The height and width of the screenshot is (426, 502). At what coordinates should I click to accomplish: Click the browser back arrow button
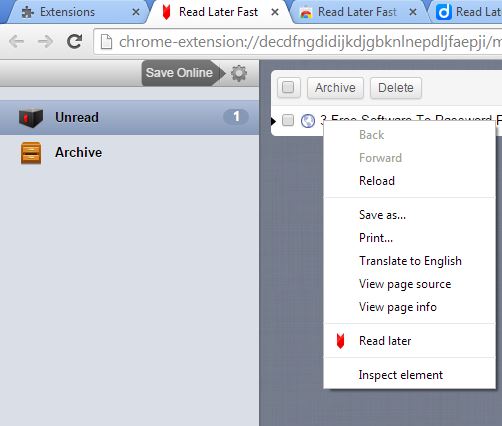16,42
